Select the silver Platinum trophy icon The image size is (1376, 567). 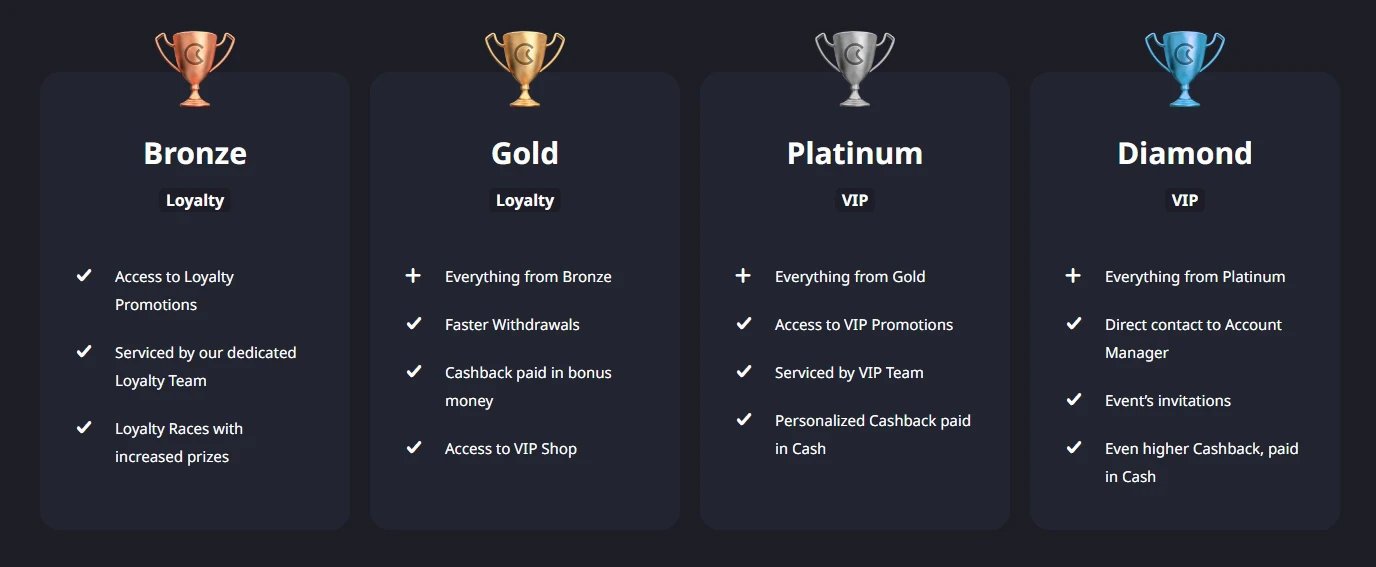coord(855,68)
